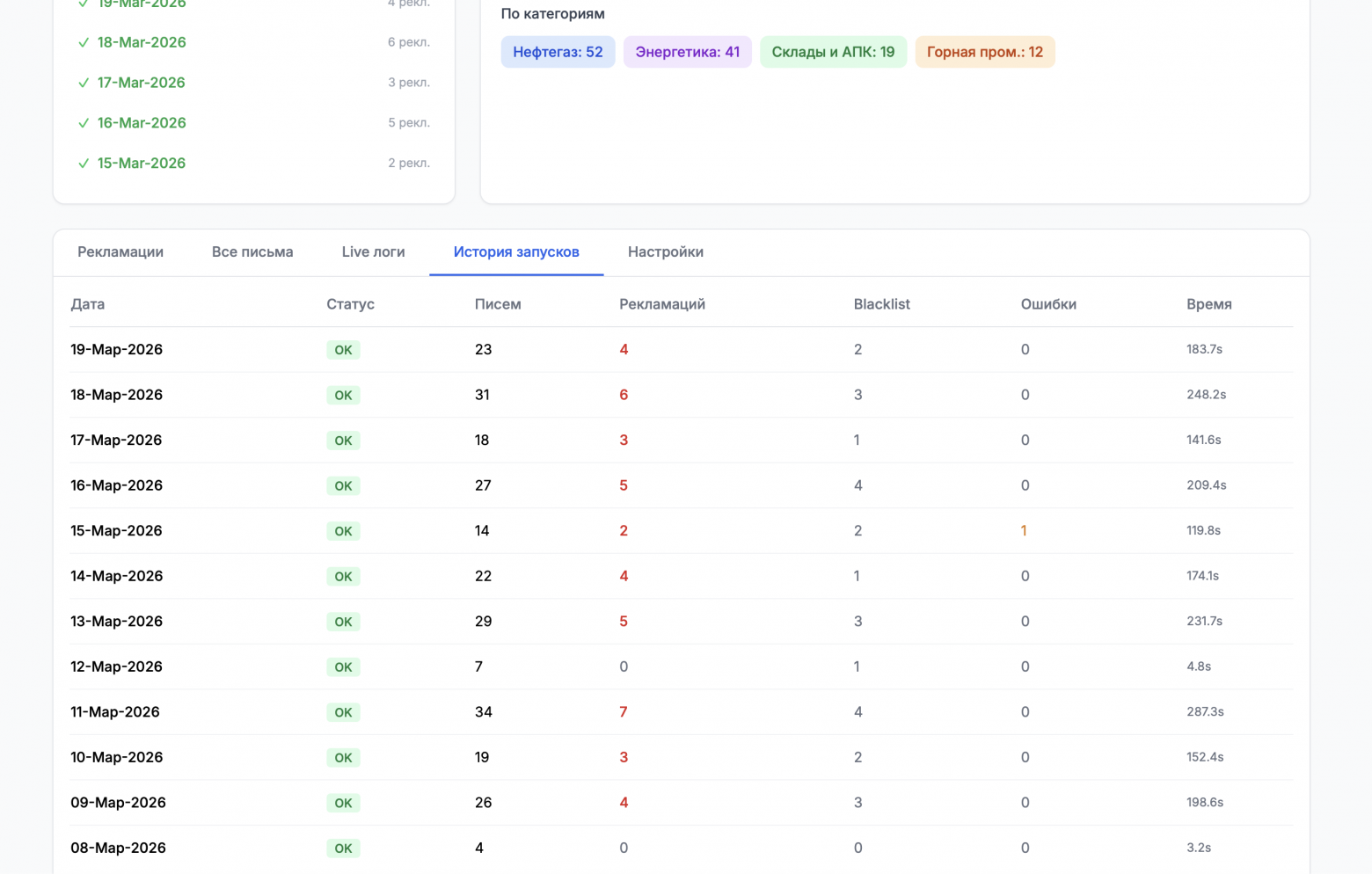1372x874 pixels.
Task: Go to the Настройки tab
Action: (665, 252)
